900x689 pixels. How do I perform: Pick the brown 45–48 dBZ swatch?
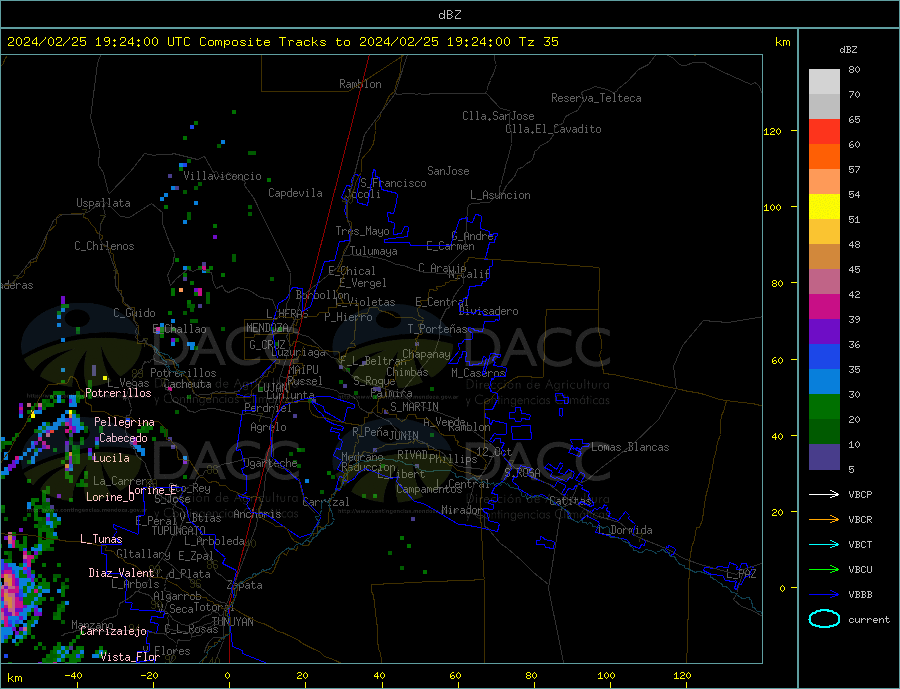point(824,257)
